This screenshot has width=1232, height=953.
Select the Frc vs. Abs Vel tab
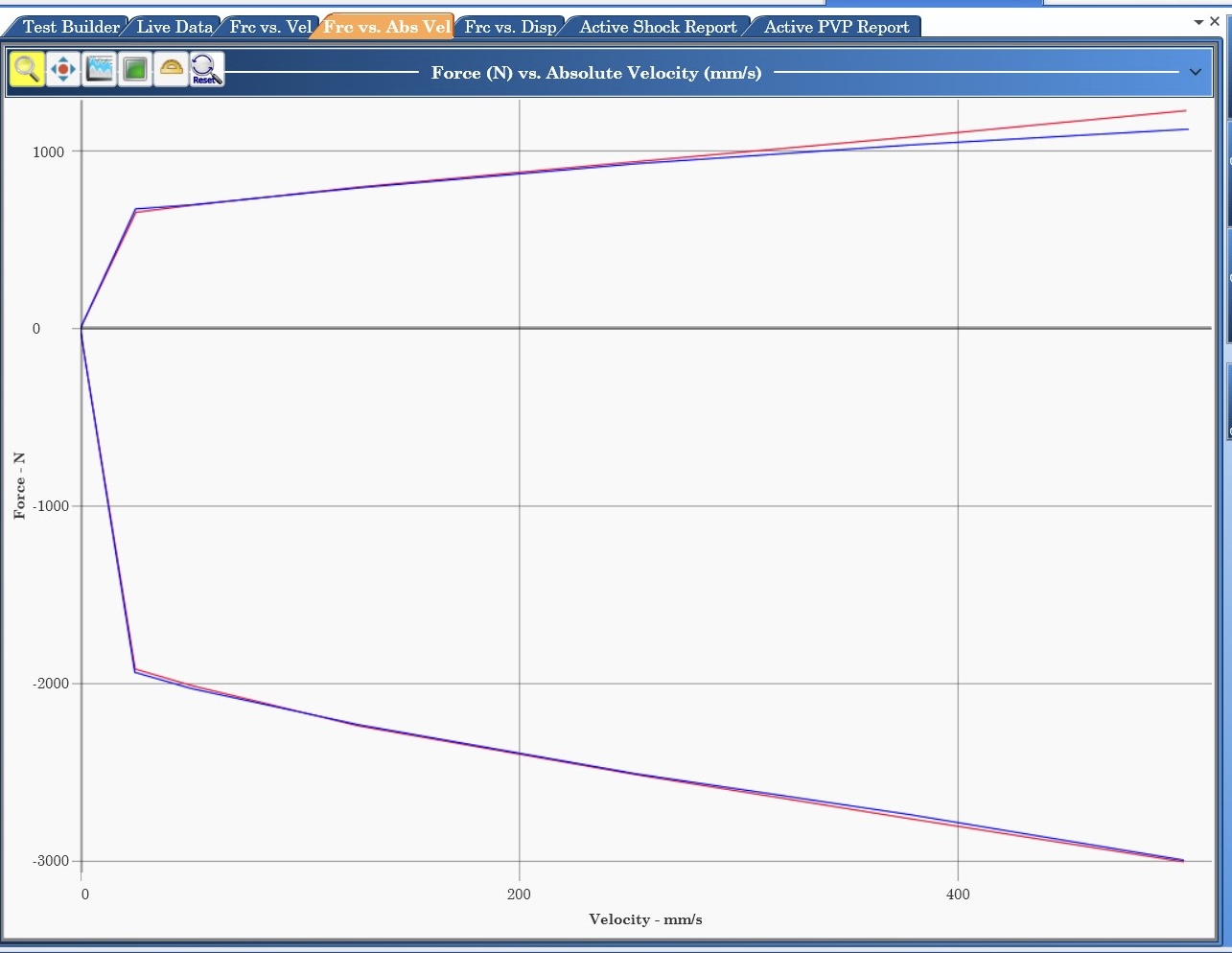coord(385,27)
